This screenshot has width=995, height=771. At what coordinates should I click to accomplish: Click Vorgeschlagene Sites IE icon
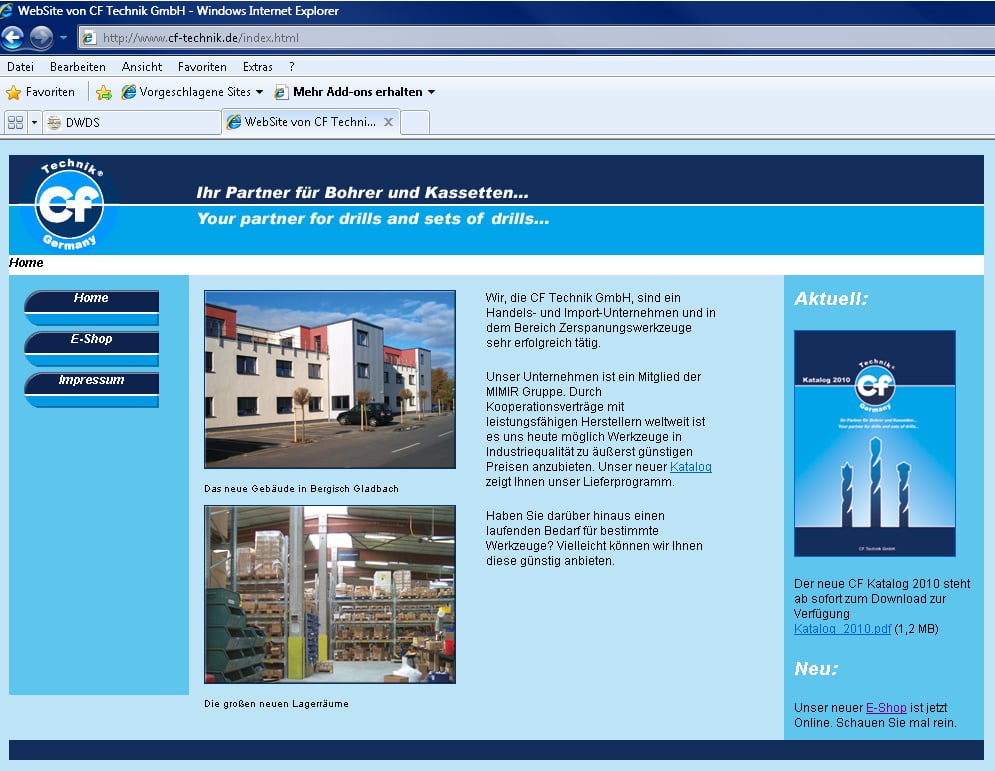[129, 92]
